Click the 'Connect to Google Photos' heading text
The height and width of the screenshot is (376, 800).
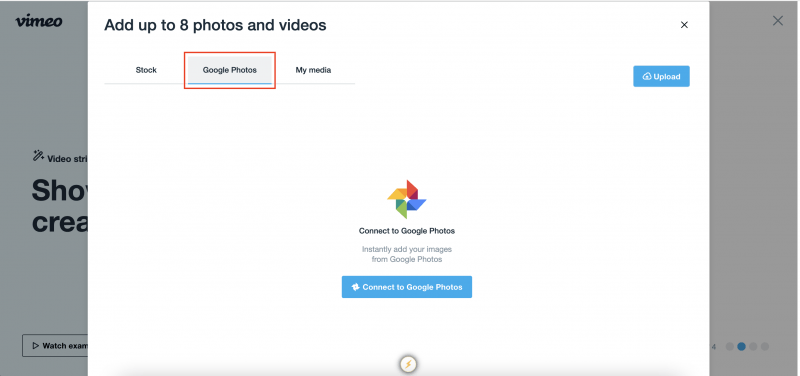[x=407, y=231]
